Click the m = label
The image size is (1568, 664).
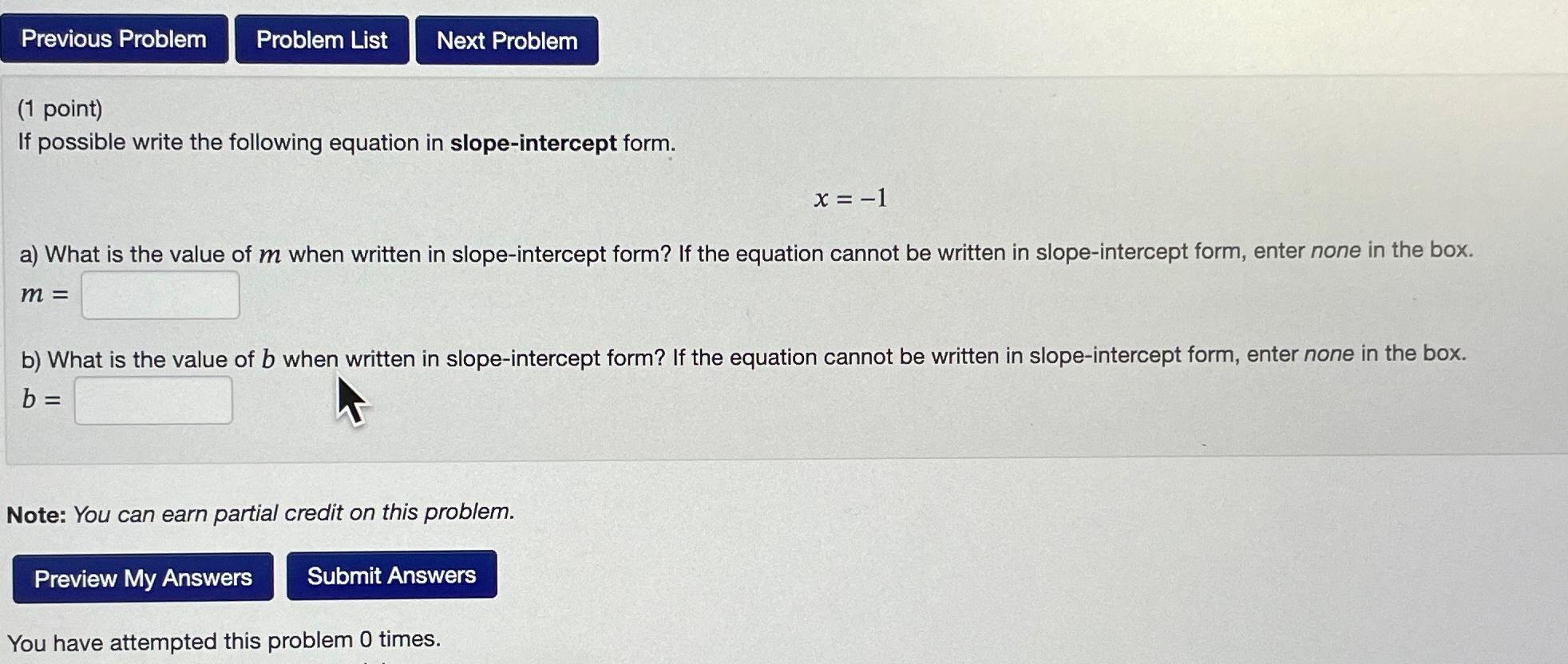coord(42,293)
